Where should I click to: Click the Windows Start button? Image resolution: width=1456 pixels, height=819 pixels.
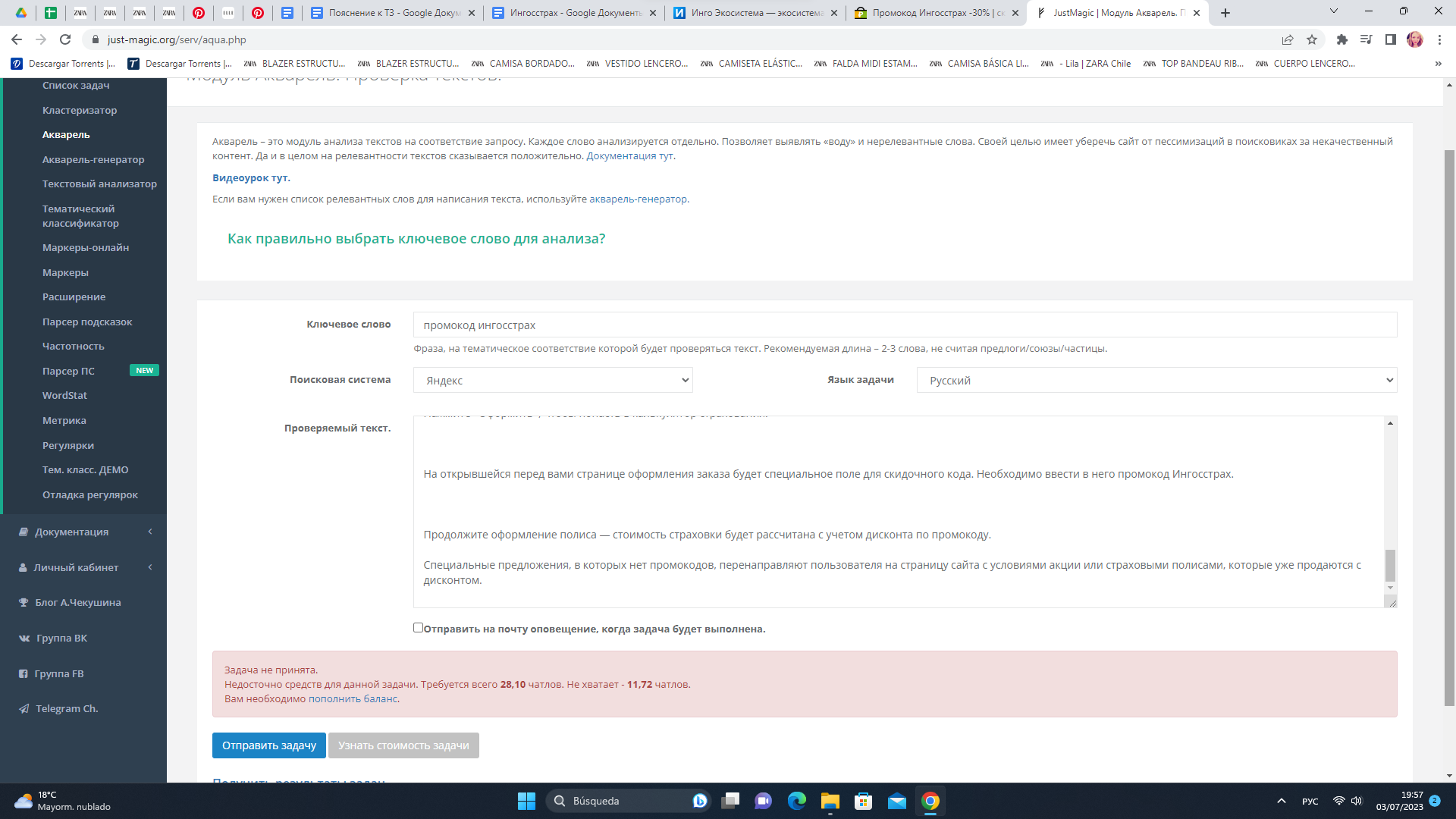[526, 801]
